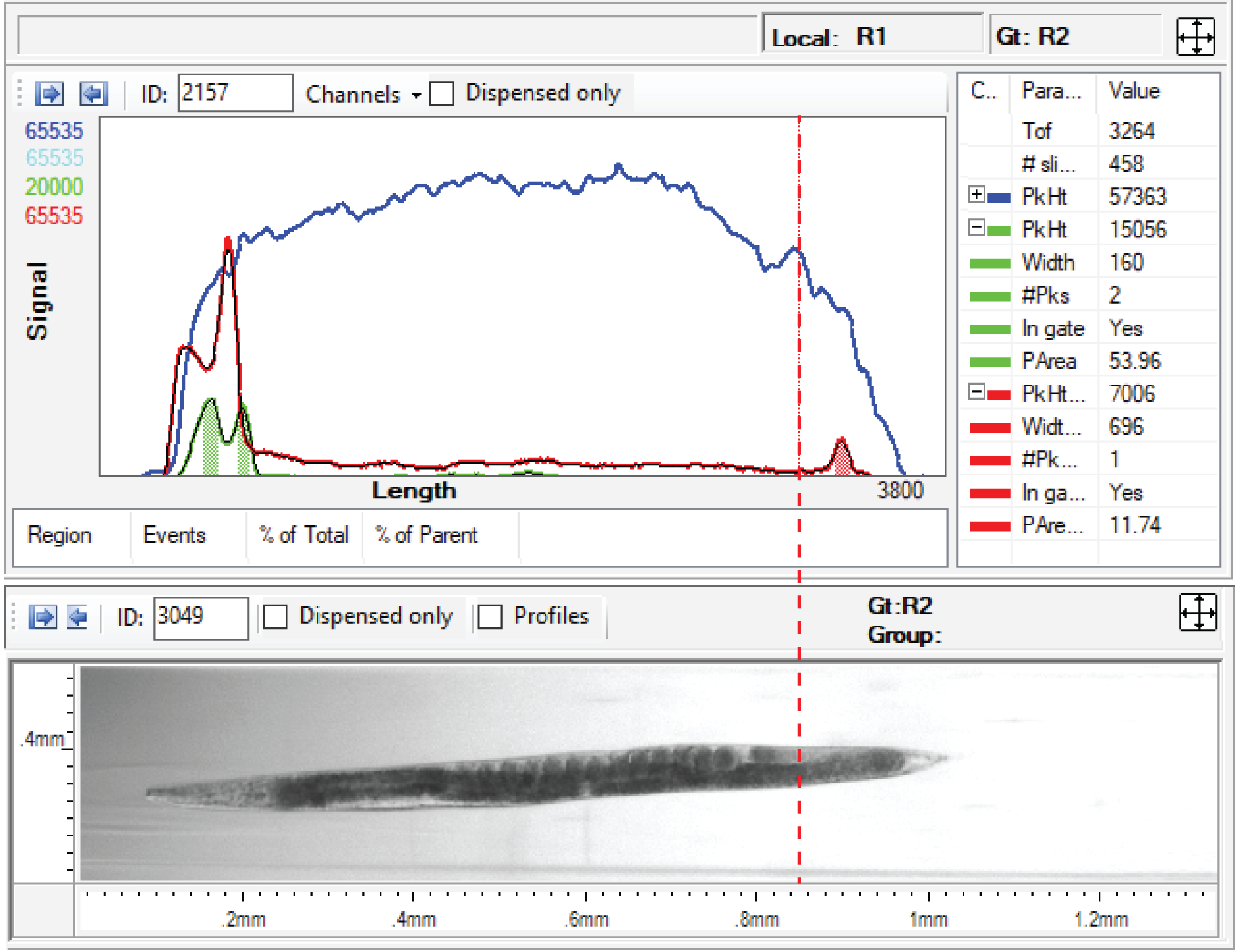Collapse the green PkHt parameter group

point(976,227)
